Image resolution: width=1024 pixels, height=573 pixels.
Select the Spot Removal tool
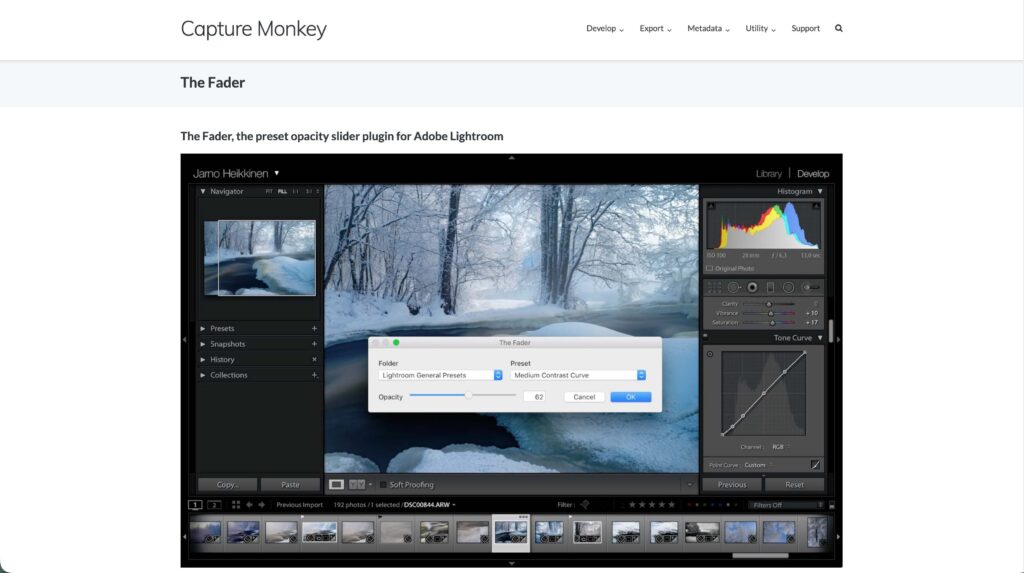(733, 287)
